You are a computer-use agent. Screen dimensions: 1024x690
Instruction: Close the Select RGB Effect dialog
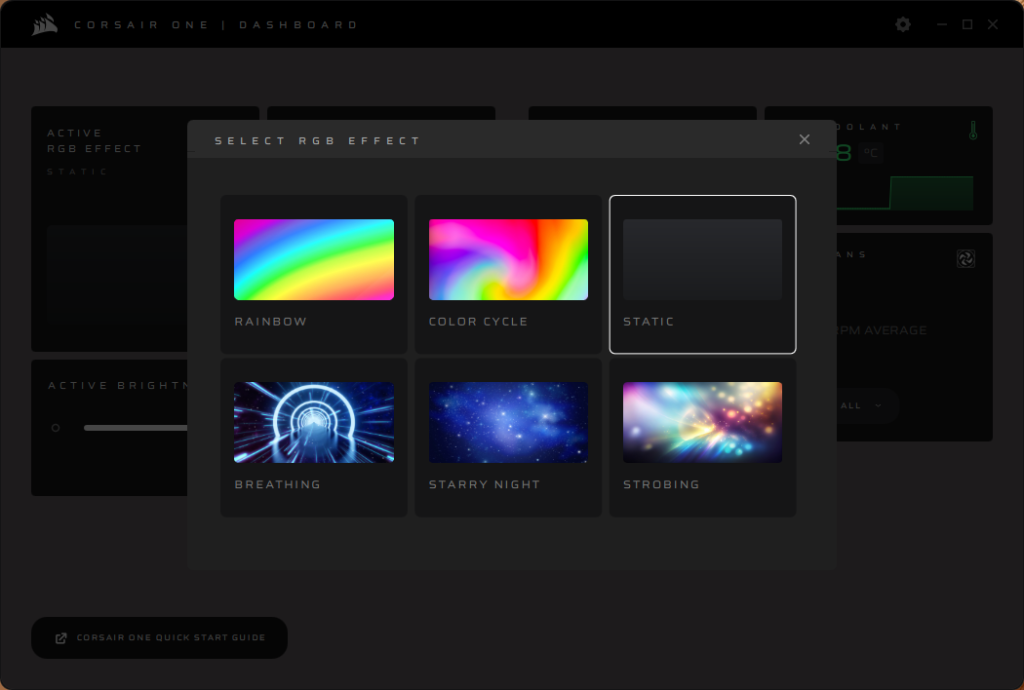click(805, 140)
